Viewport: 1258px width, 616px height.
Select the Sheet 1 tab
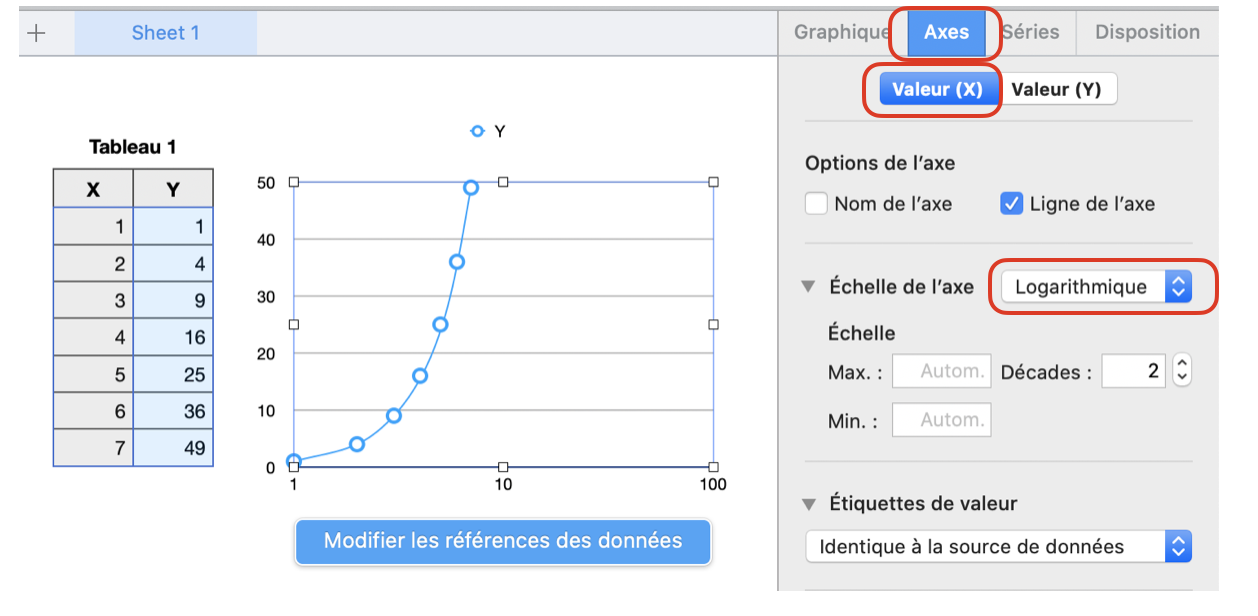[165, 33]
